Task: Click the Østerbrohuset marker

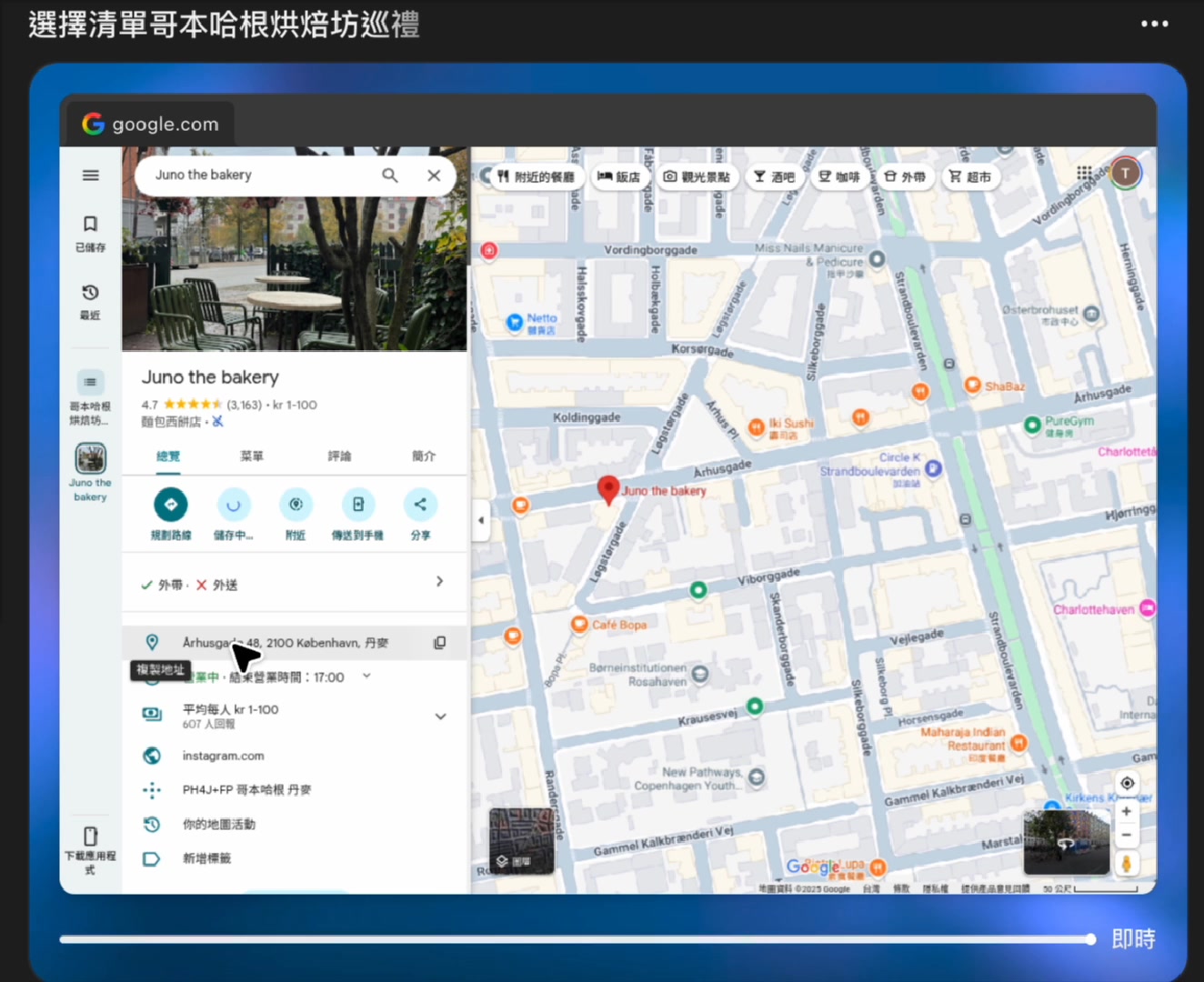Action: [x=1091, y=314]
